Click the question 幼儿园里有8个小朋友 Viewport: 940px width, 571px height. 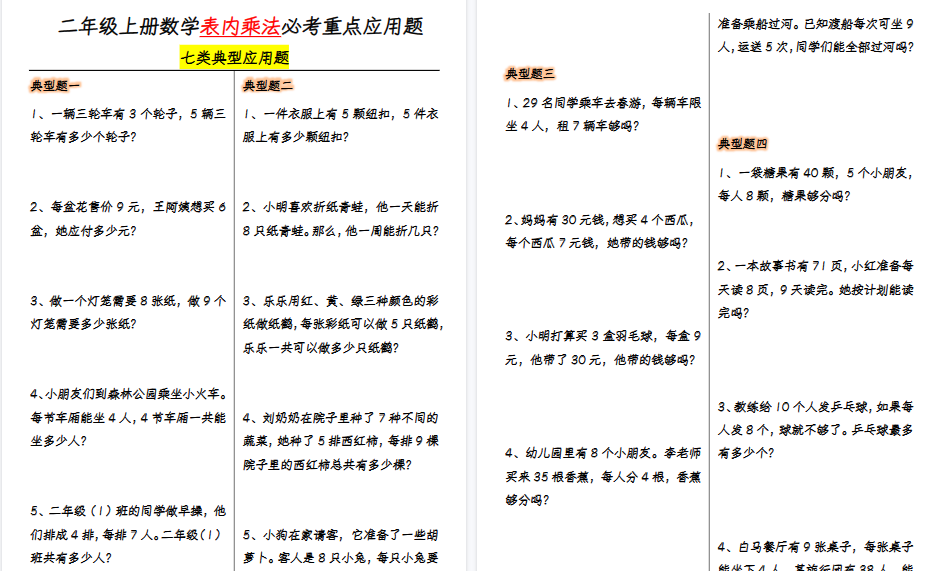click(603, 476)
